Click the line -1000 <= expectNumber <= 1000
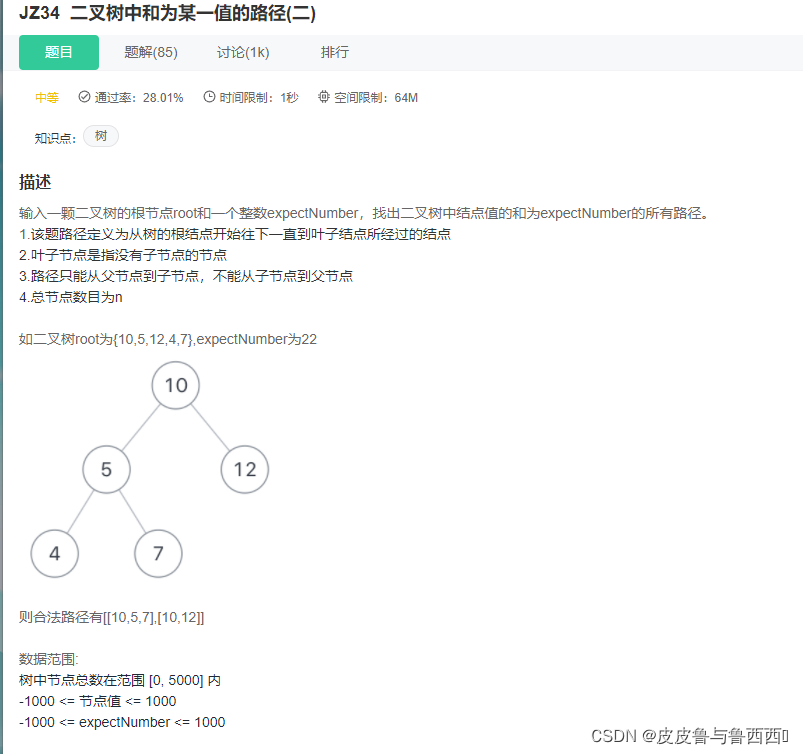Viewport: 803px width, 754px height. click(x=122, y=722)
